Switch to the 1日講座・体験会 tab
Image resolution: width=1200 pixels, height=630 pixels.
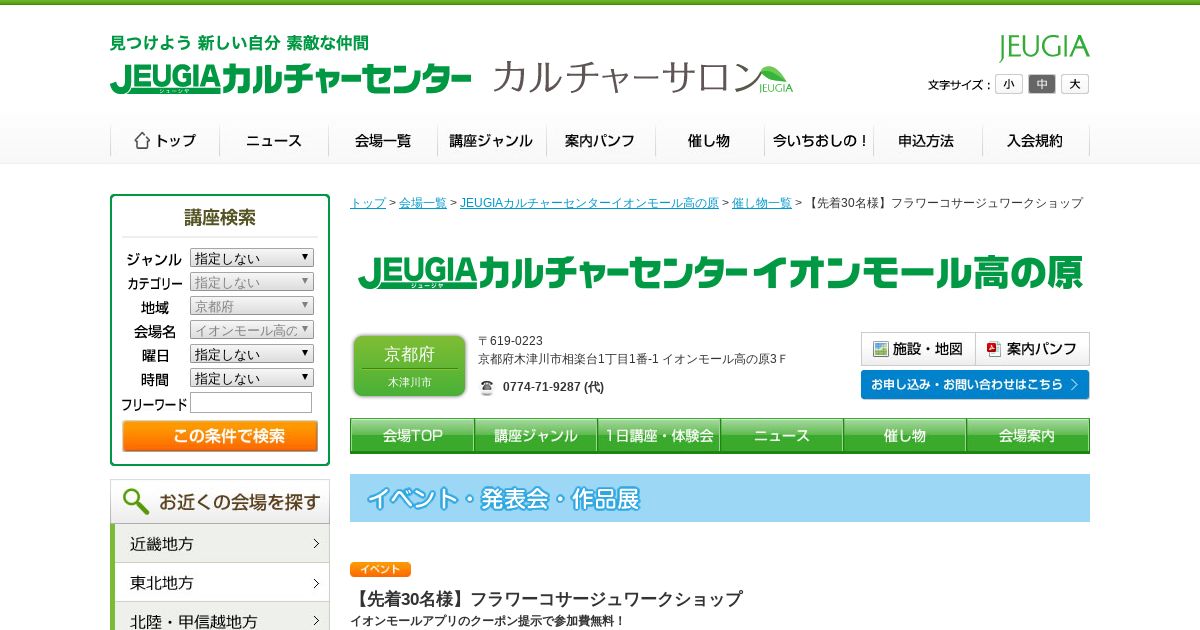[x=659, y=436]
